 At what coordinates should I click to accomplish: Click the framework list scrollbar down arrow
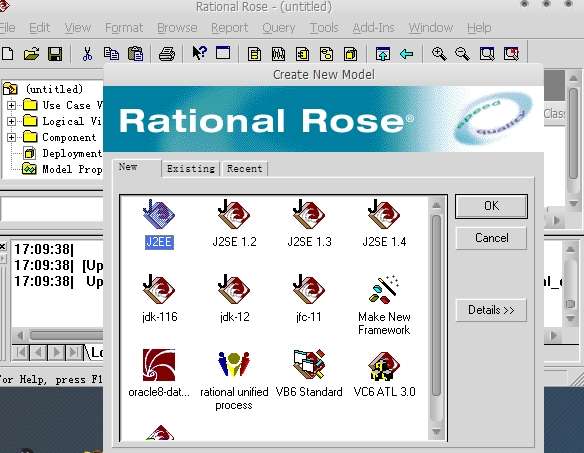pos(436,431)
